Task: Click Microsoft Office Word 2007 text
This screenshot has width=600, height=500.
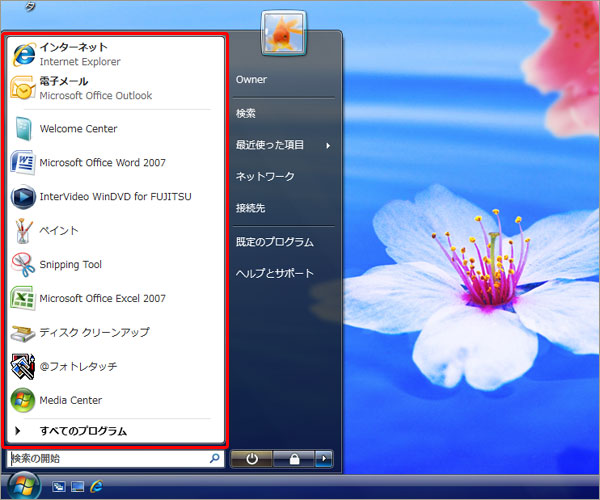Action: (103, 163)
